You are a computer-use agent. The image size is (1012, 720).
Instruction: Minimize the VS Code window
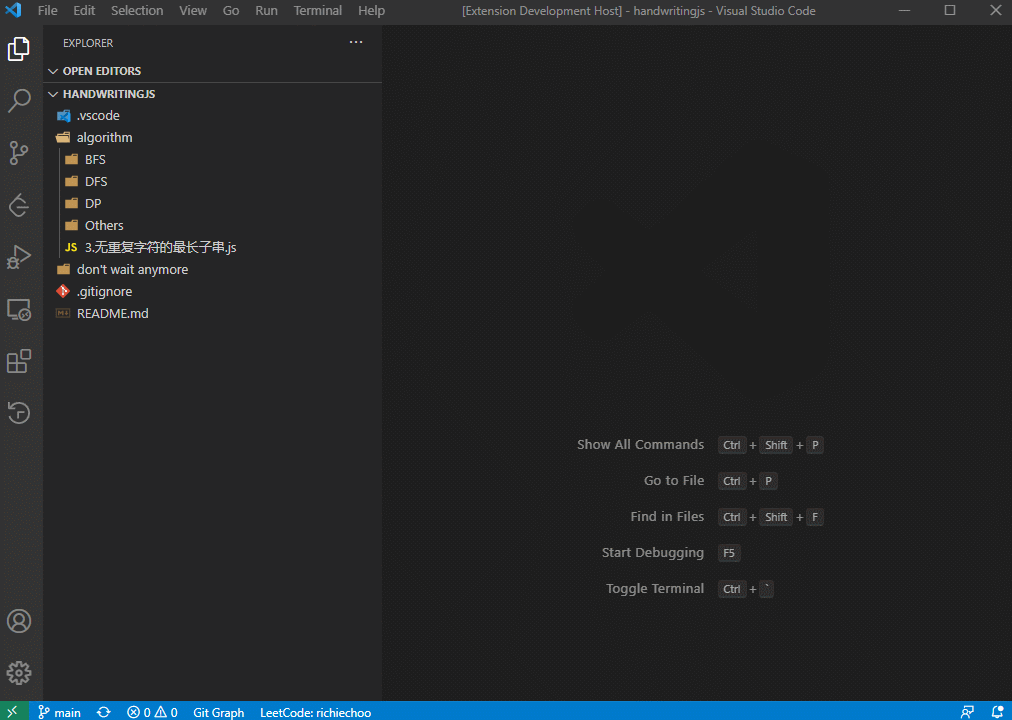(904, 10)
